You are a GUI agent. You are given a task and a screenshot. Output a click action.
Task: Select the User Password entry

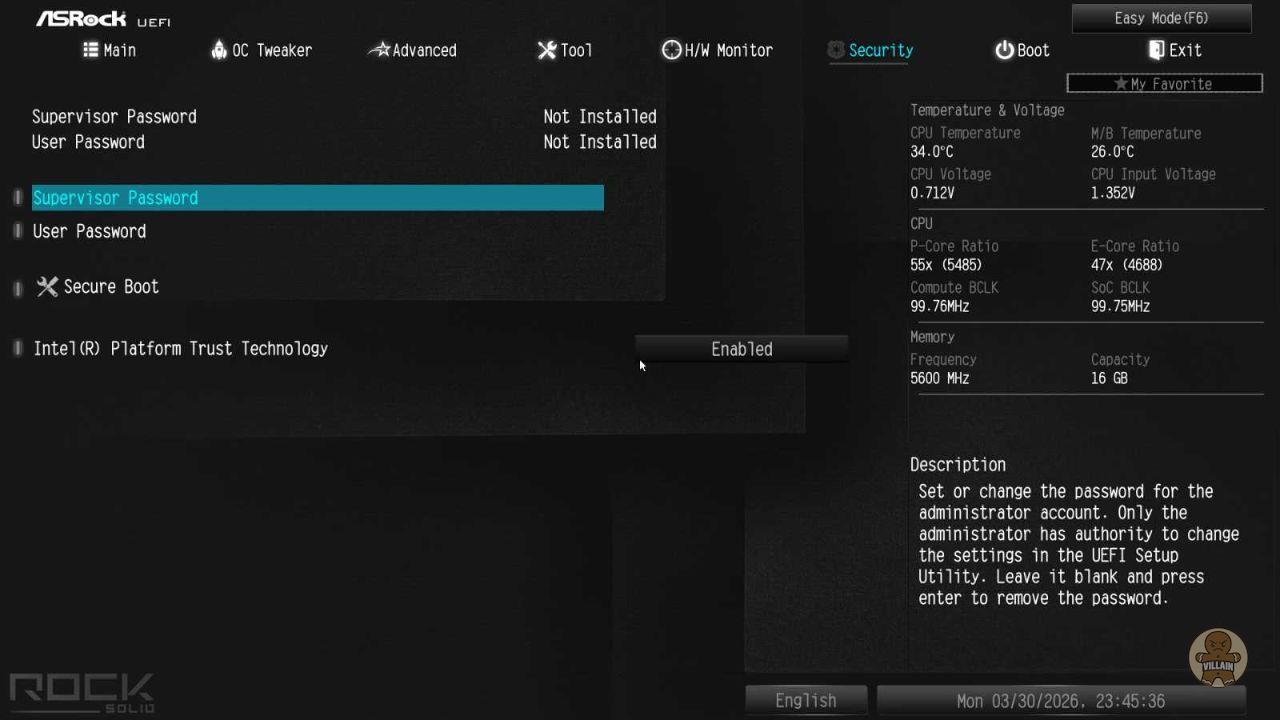pyautogui.click(x=90, y=232)
